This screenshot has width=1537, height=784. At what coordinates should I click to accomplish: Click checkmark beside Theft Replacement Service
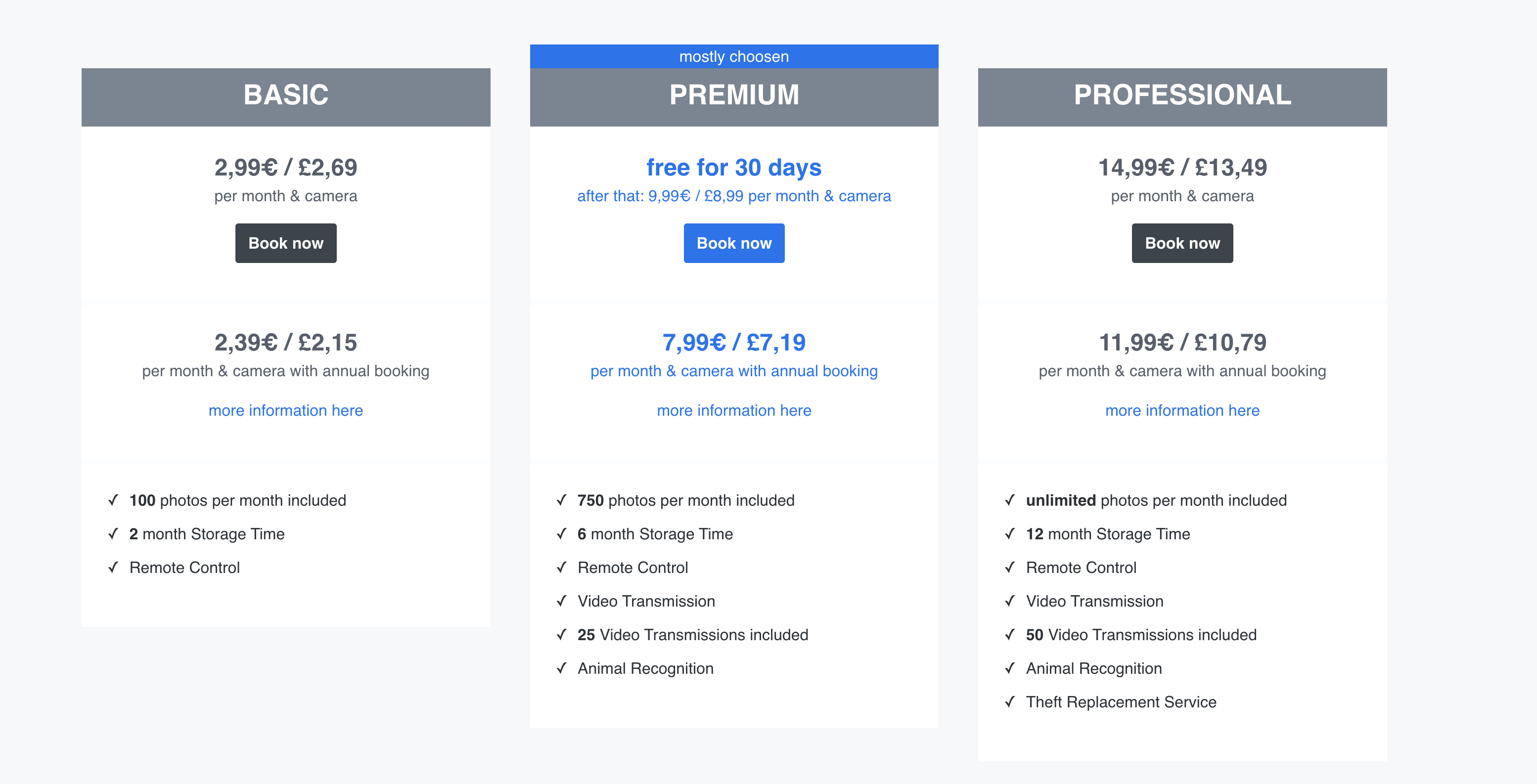(x=1009, y=702)
